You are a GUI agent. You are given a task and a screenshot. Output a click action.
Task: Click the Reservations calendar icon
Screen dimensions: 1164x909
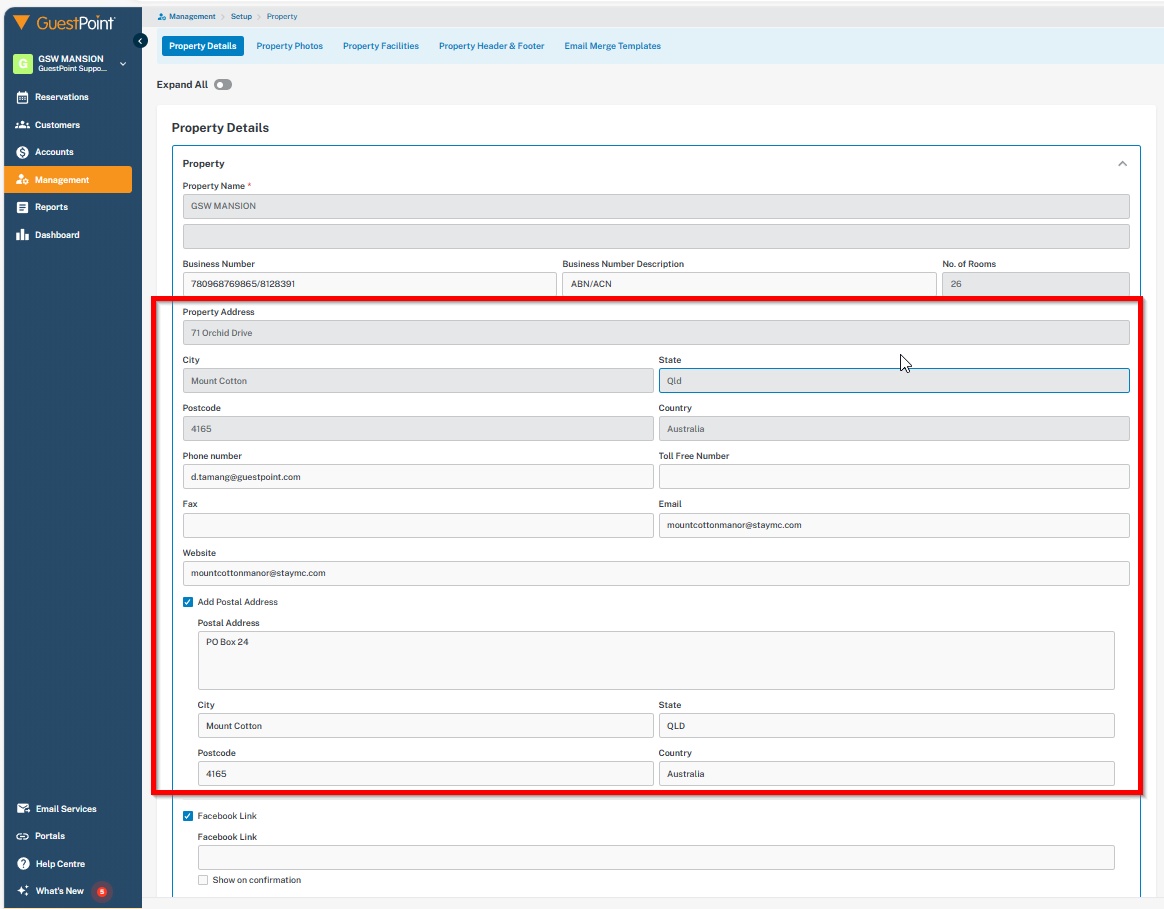pos(22,97)
